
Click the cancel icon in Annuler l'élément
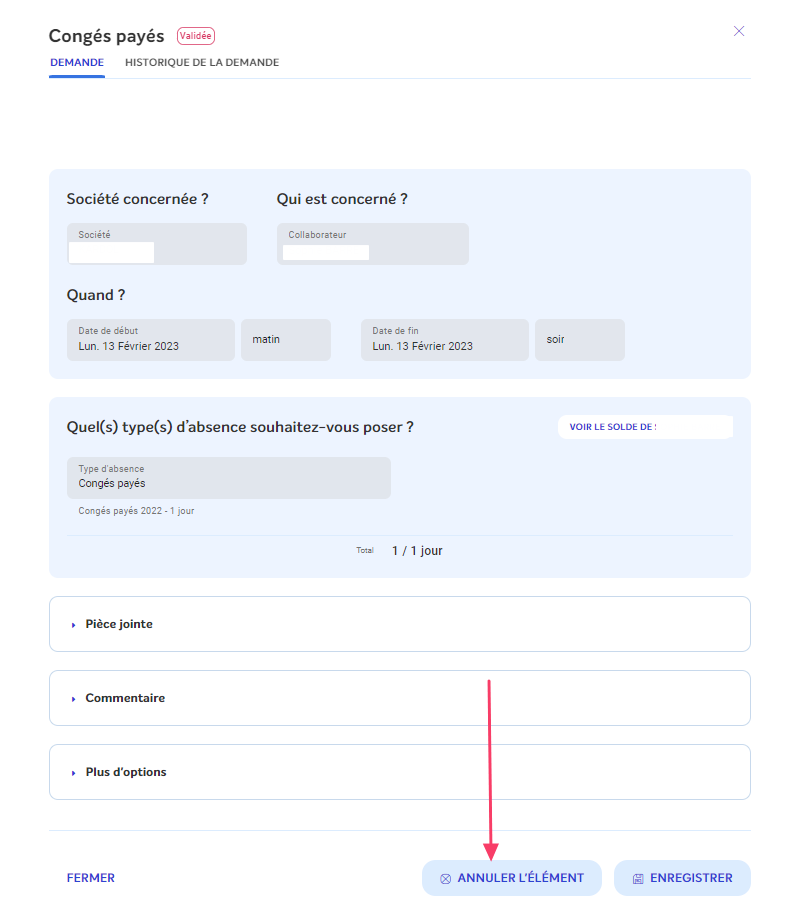445,879
